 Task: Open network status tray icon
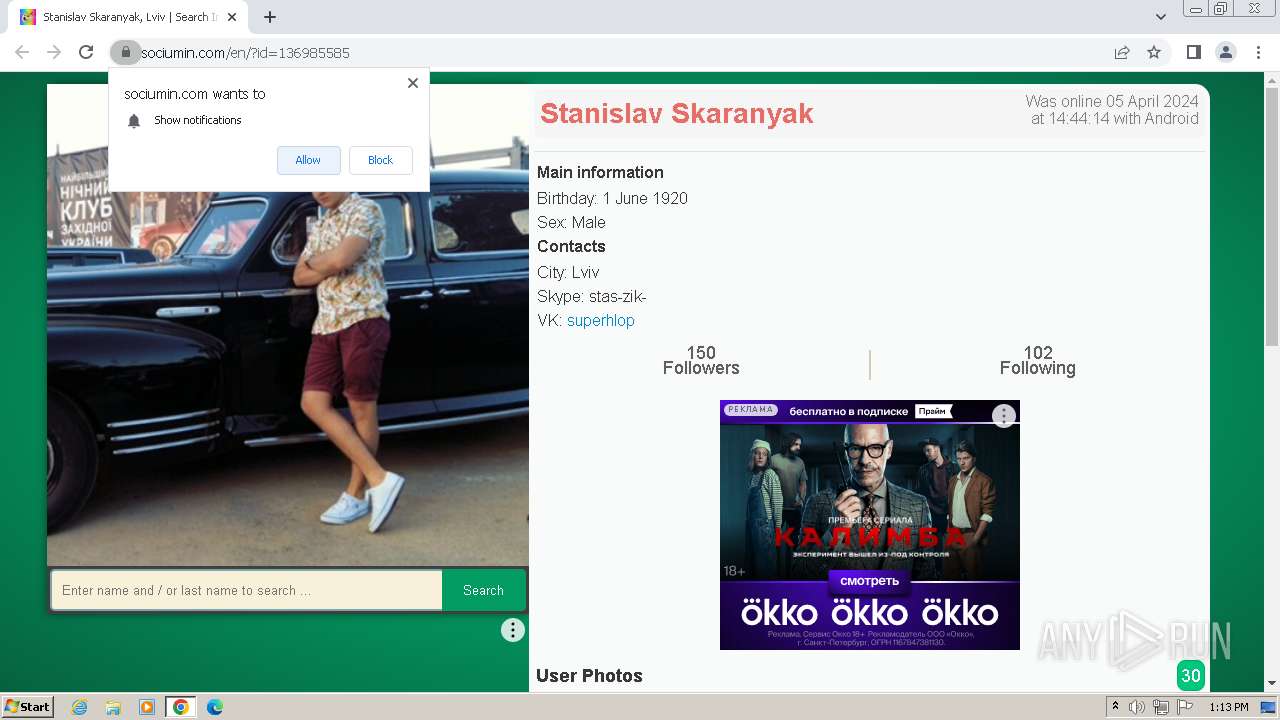(x=1161, y=707)
